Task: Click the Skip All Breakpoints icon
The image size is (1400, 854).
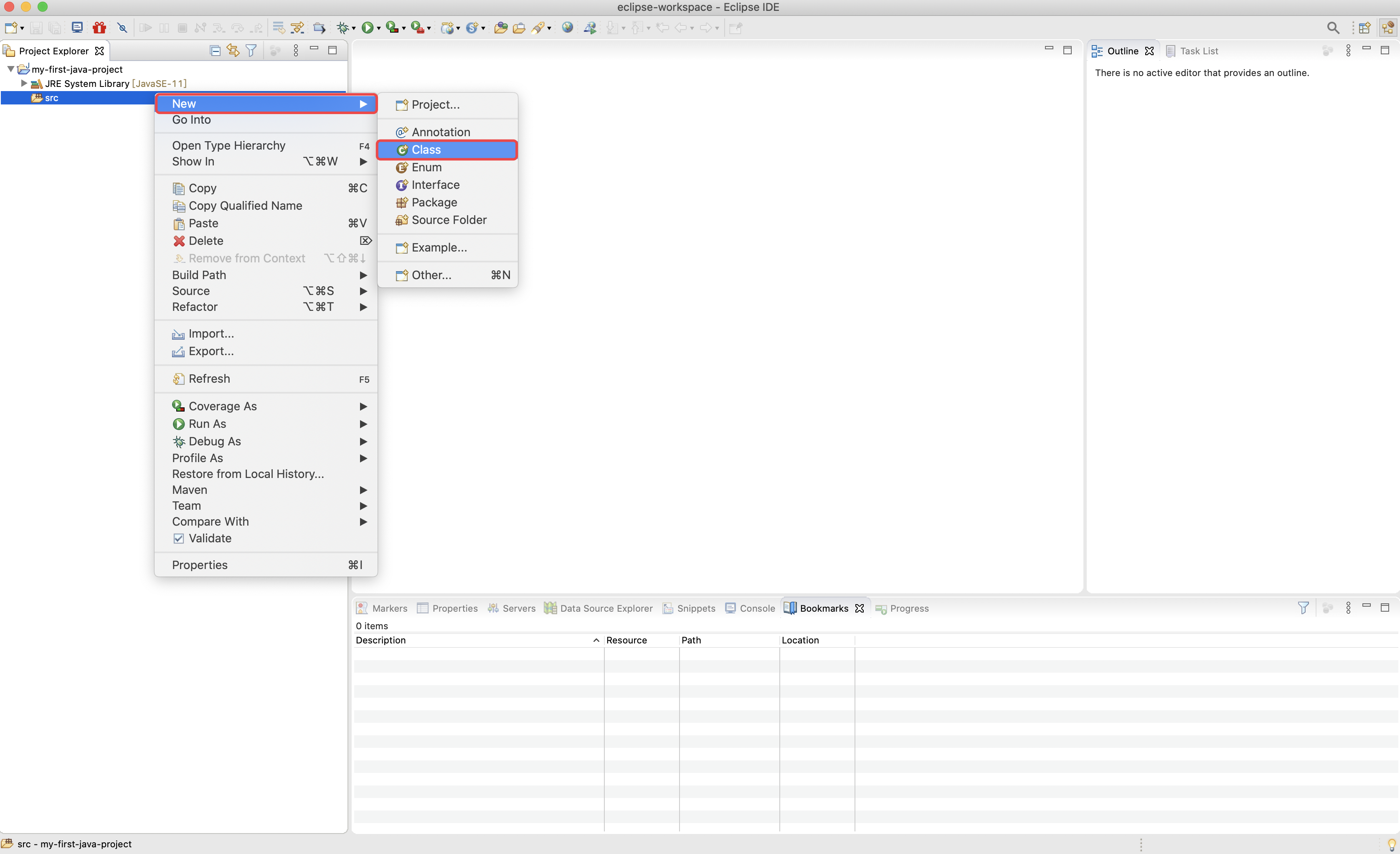Action: coord(122,27)
